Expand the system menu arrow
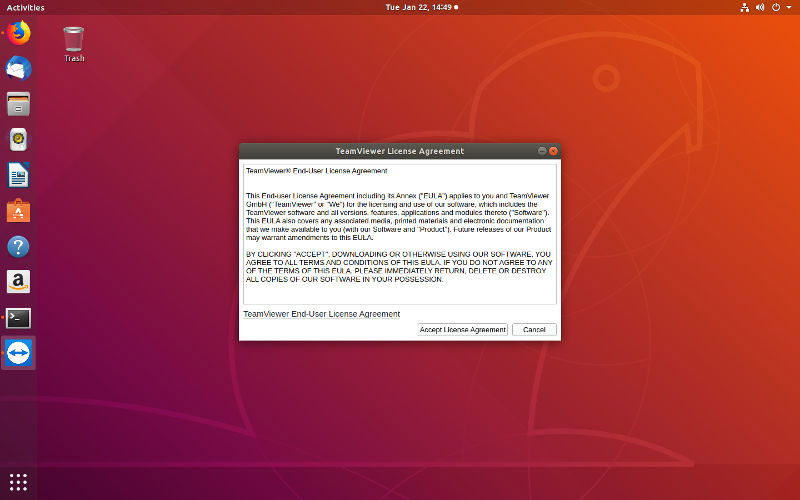Viewport: 800px width, 500px height. point(789,7)
